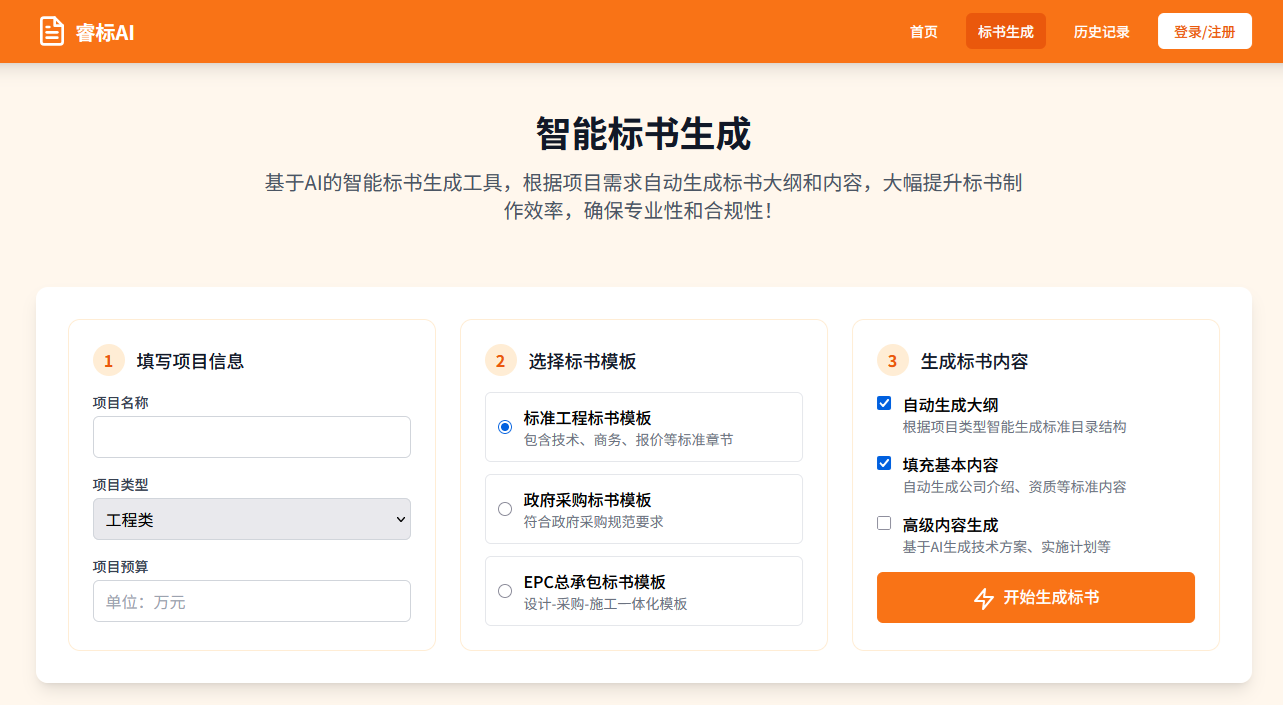This screenshot has width=1283, height=705.
Task: Click the 登录/注册 button
Action: click(1204, 32)
